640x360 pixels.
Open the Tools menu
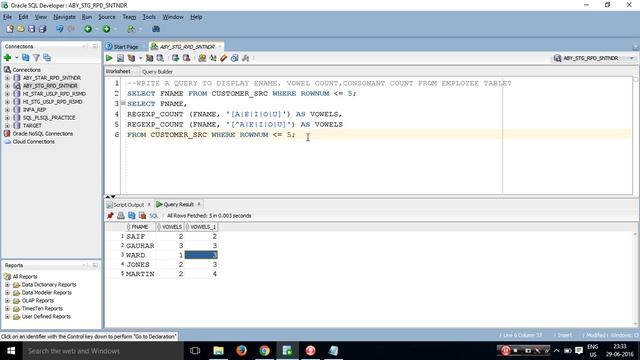[x=149, y=17]
